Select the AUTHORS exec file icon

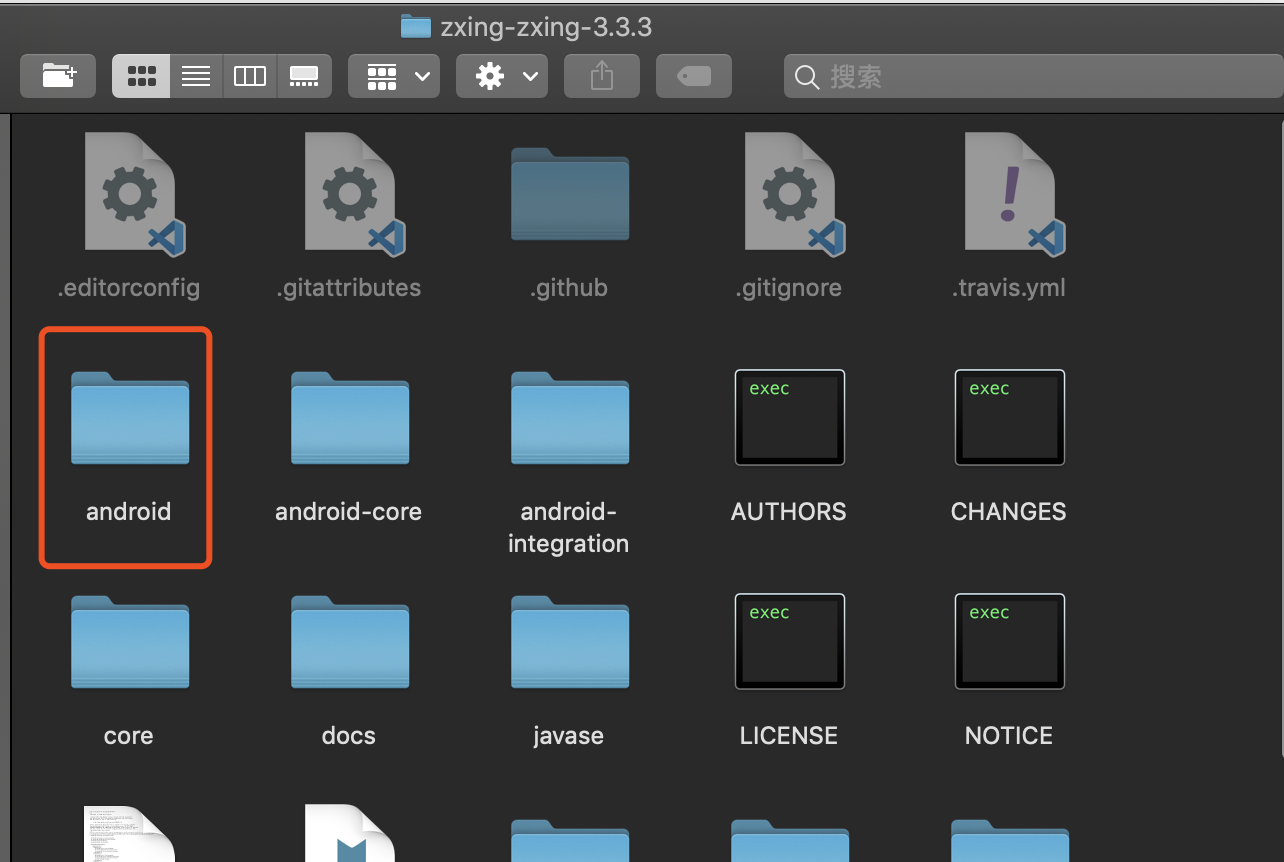pos(790,418)
